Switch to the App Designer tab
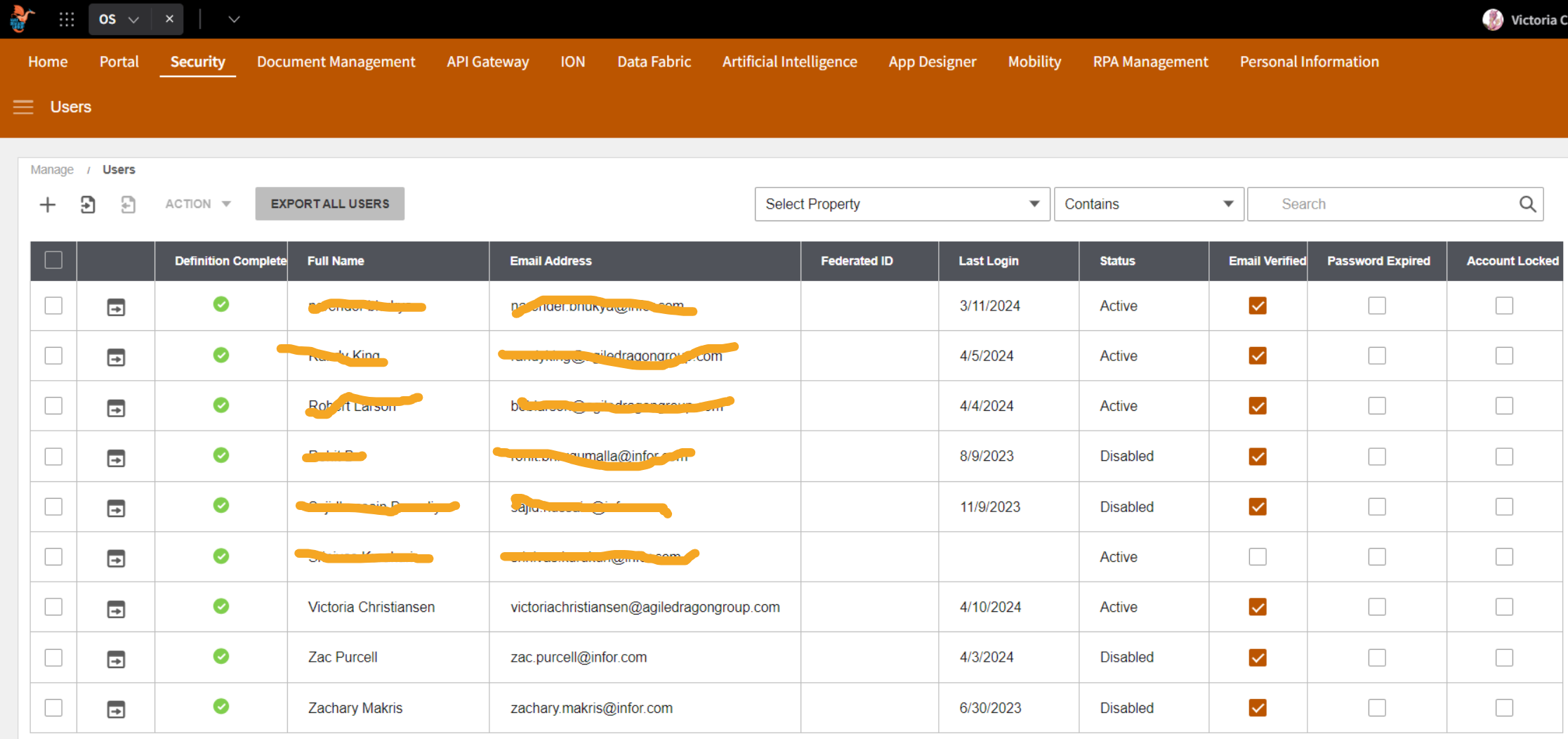This screenshot has width=1568, height=739. [933, 62]
